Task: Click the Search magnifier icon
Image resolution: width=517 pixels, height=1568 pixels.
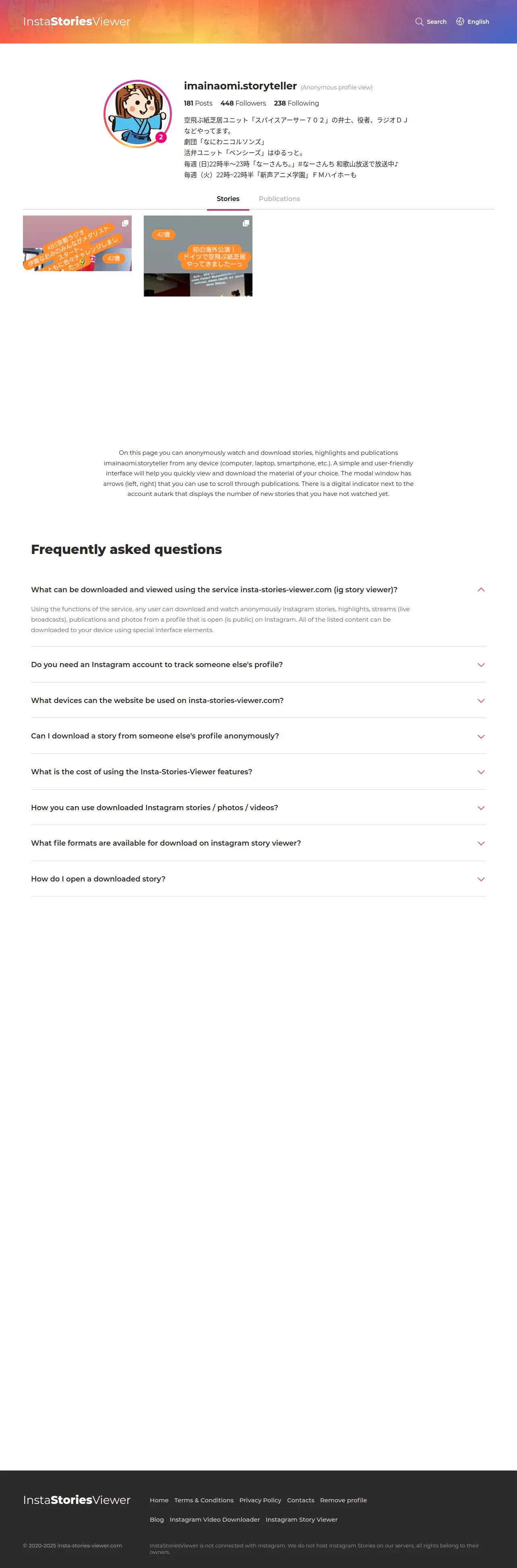Action: (x=419, y=22)
